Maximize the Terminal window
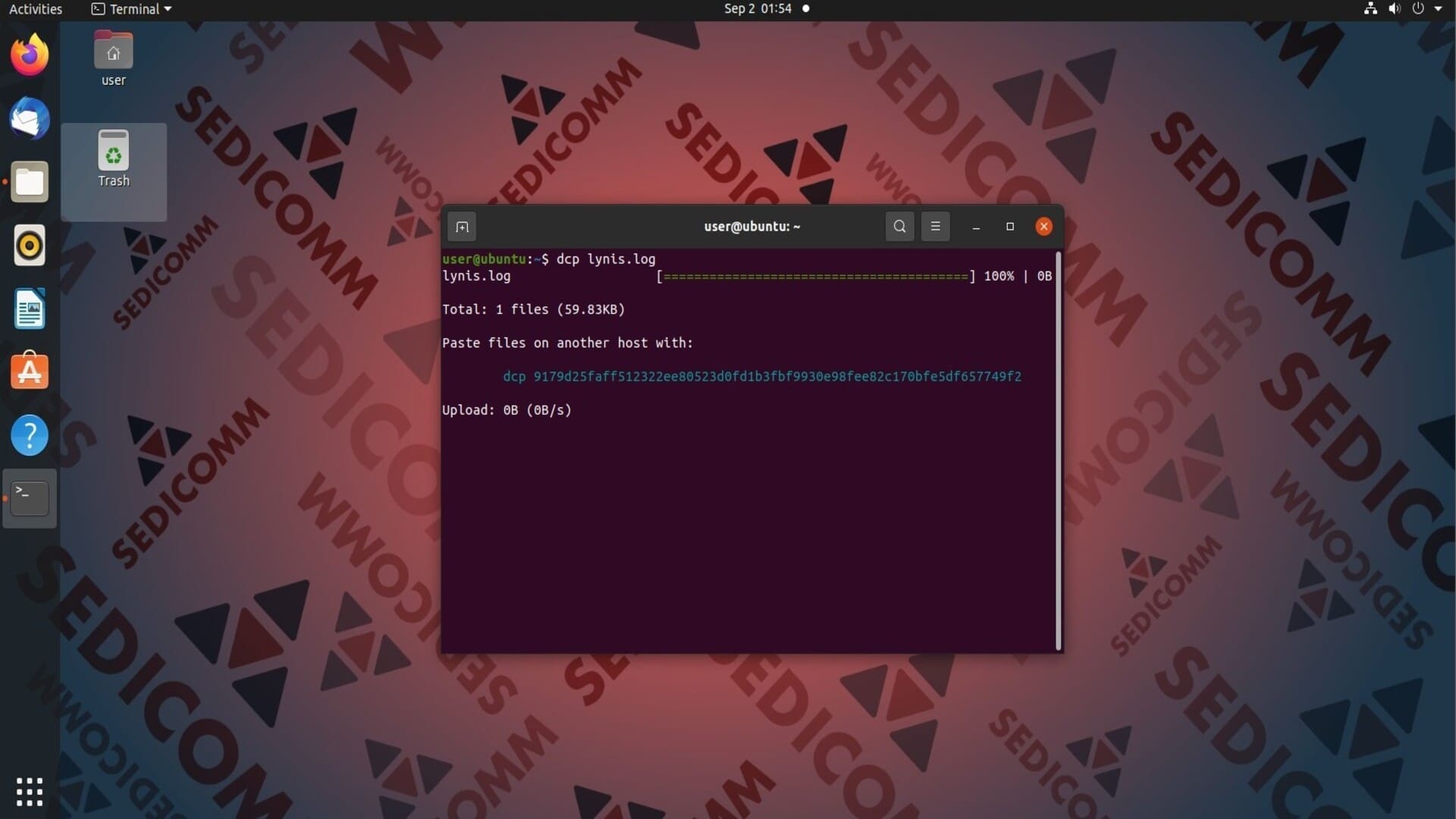This screenshot has height=819, width=1456. pyautogui.click(x=1010, y=226)
